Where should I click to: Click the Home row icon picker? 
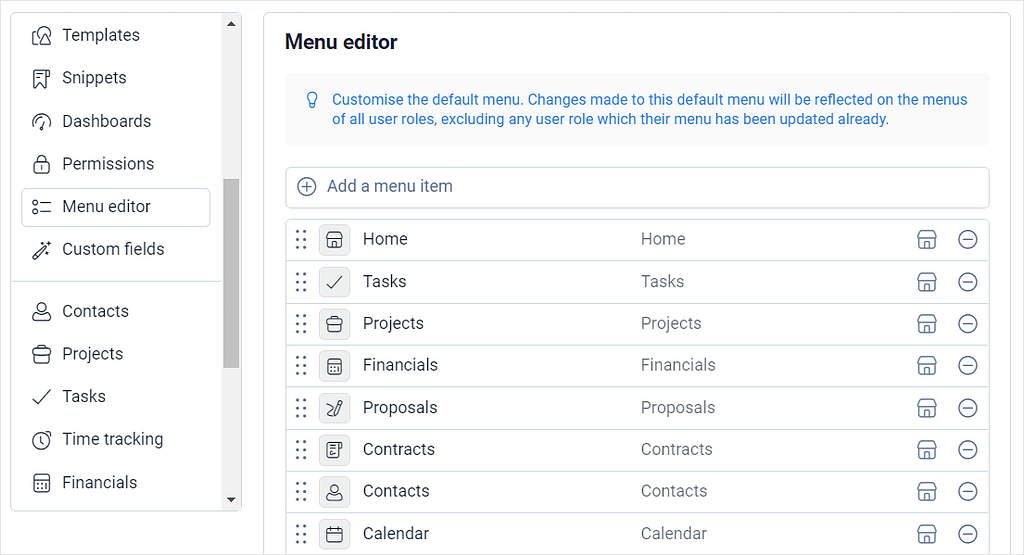[x=334, y=240]
